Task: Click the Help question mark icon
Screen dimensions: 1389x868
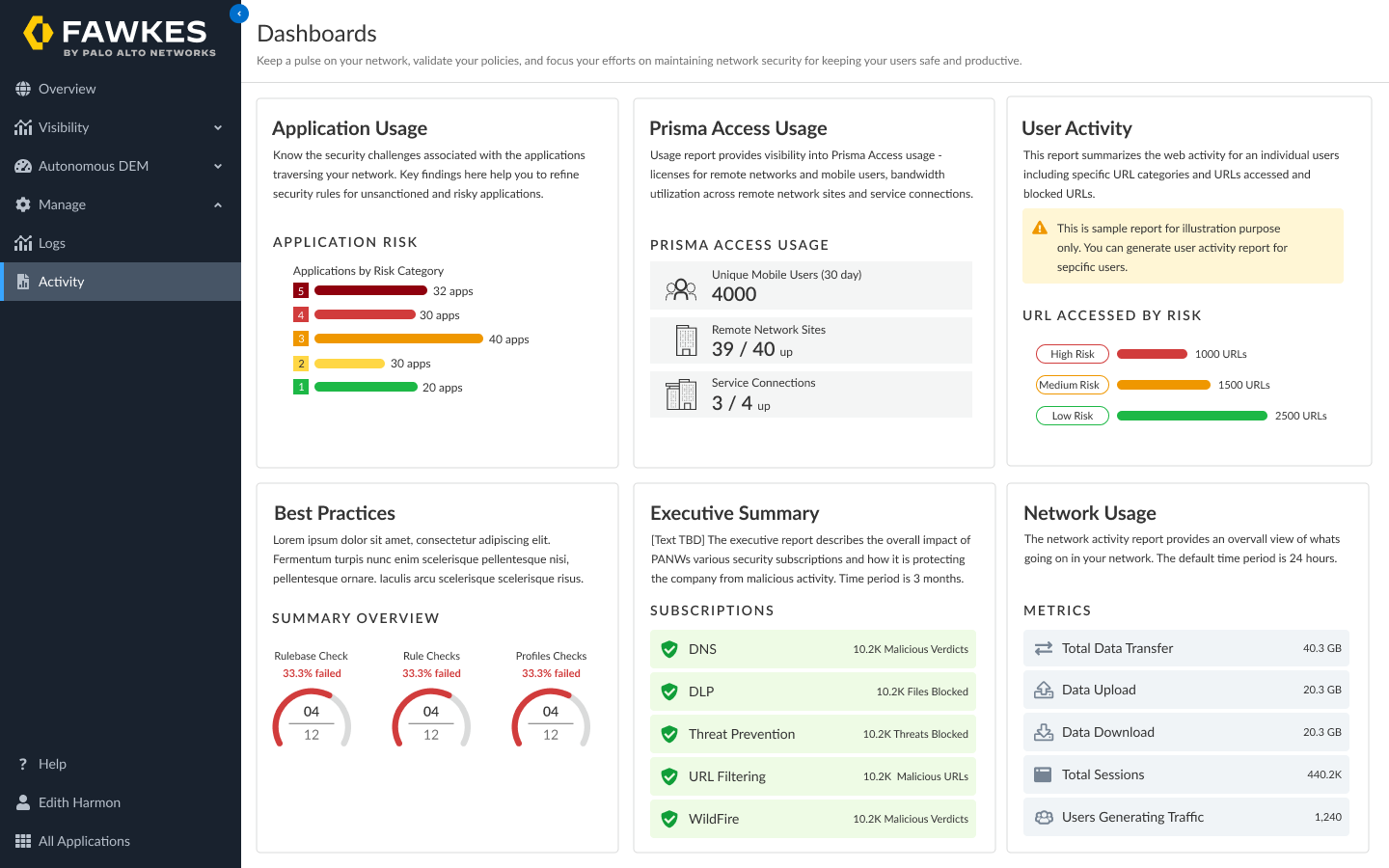Action: click(x=23, y=764)
